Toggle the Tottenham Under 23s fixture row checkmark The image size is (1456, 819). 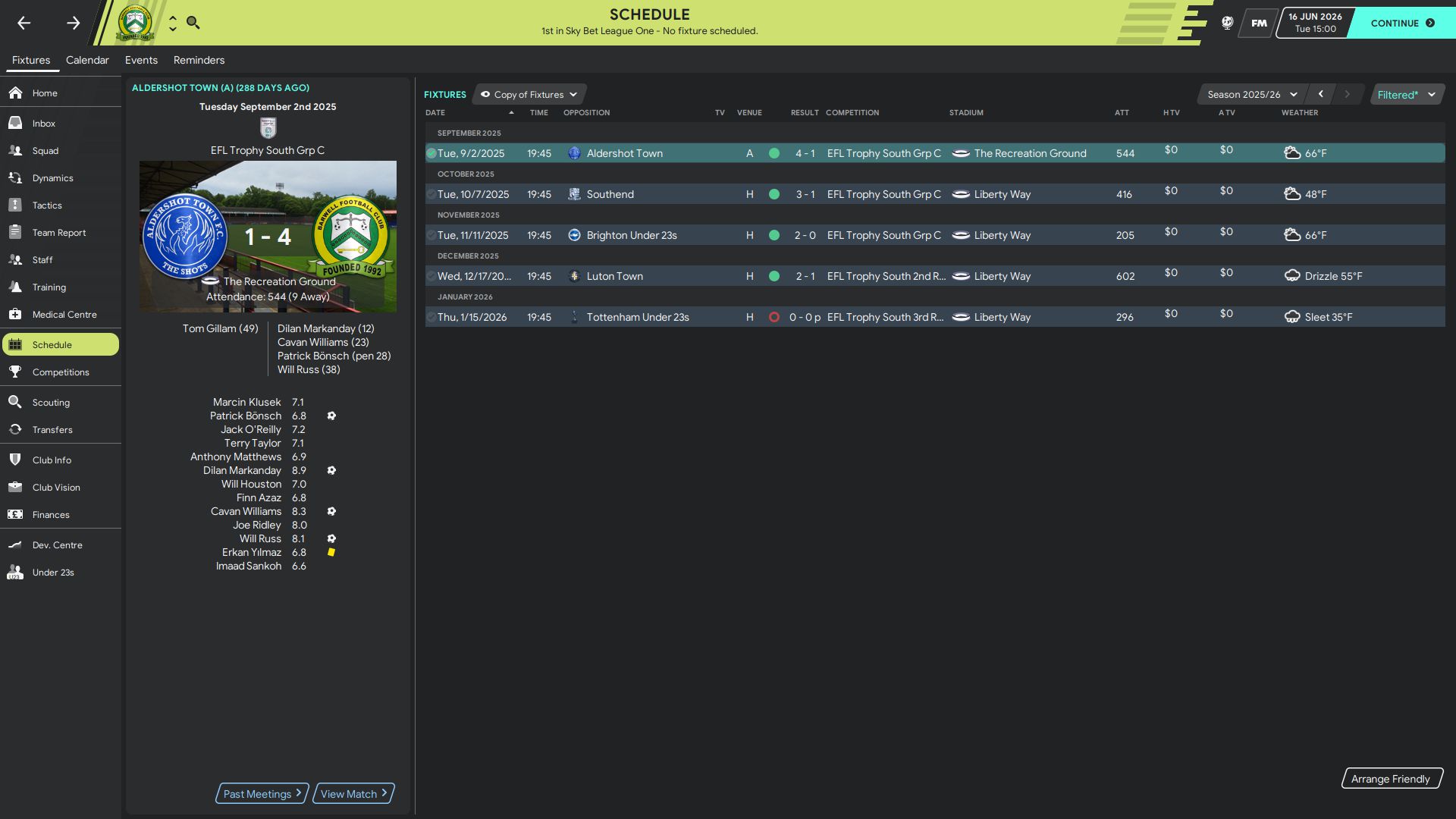pos(431,317)
